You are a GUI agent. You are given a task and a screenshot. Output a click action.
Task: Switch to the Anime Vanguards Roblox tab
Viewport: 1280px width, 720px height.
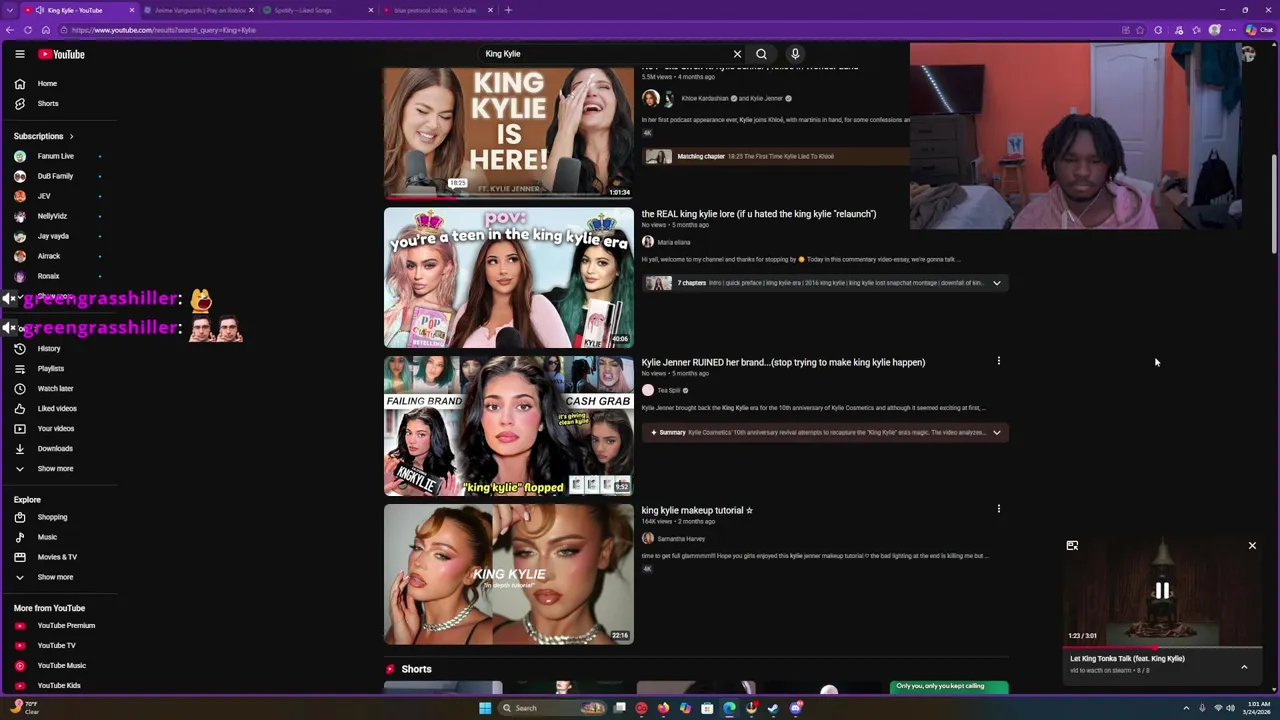pyautogui.click(x=200, y=10)
